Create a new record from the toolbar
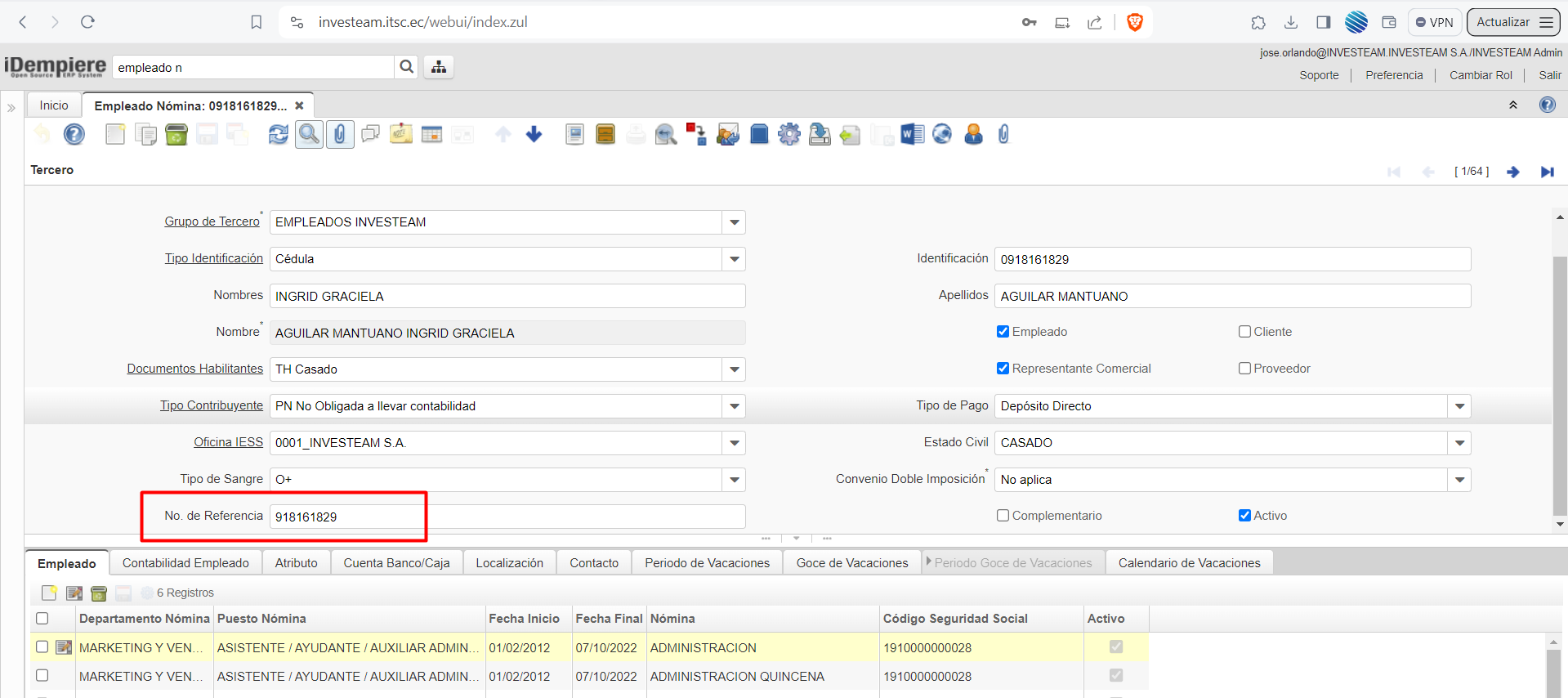 (115, 134)
